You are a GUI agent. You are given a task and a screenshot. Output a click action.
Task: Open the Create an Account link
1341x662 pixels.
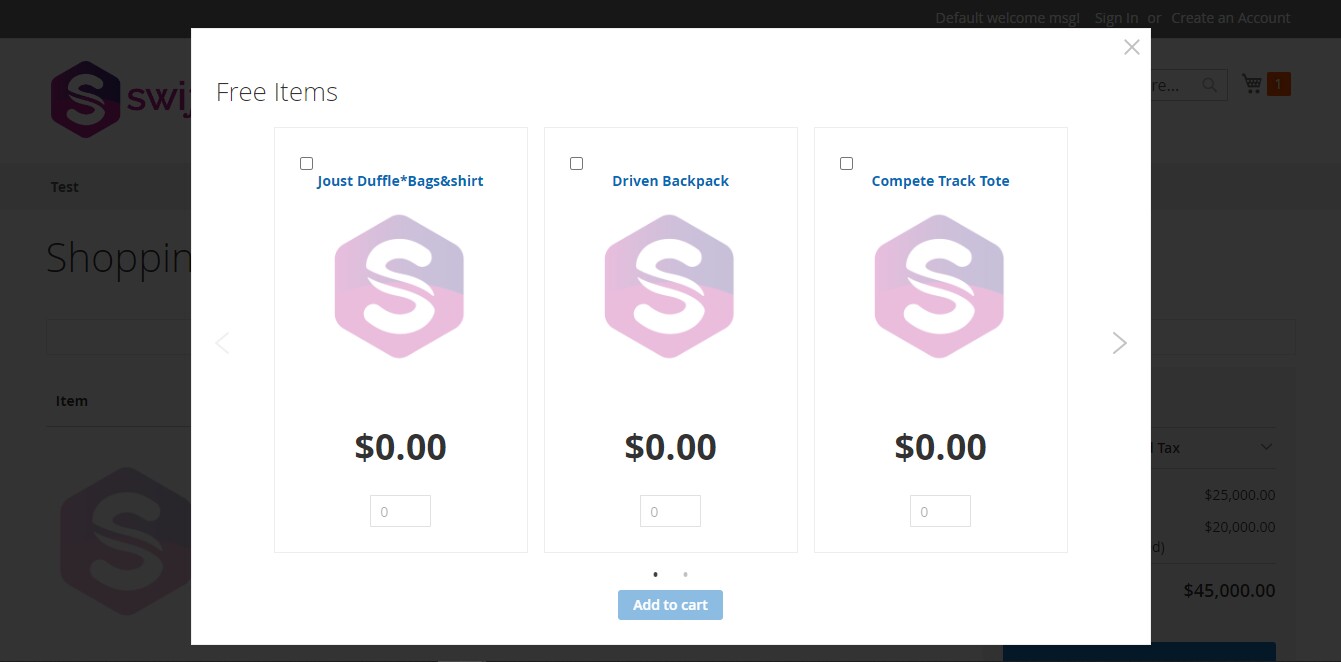pyautogui.click(x=1231, y=17)
